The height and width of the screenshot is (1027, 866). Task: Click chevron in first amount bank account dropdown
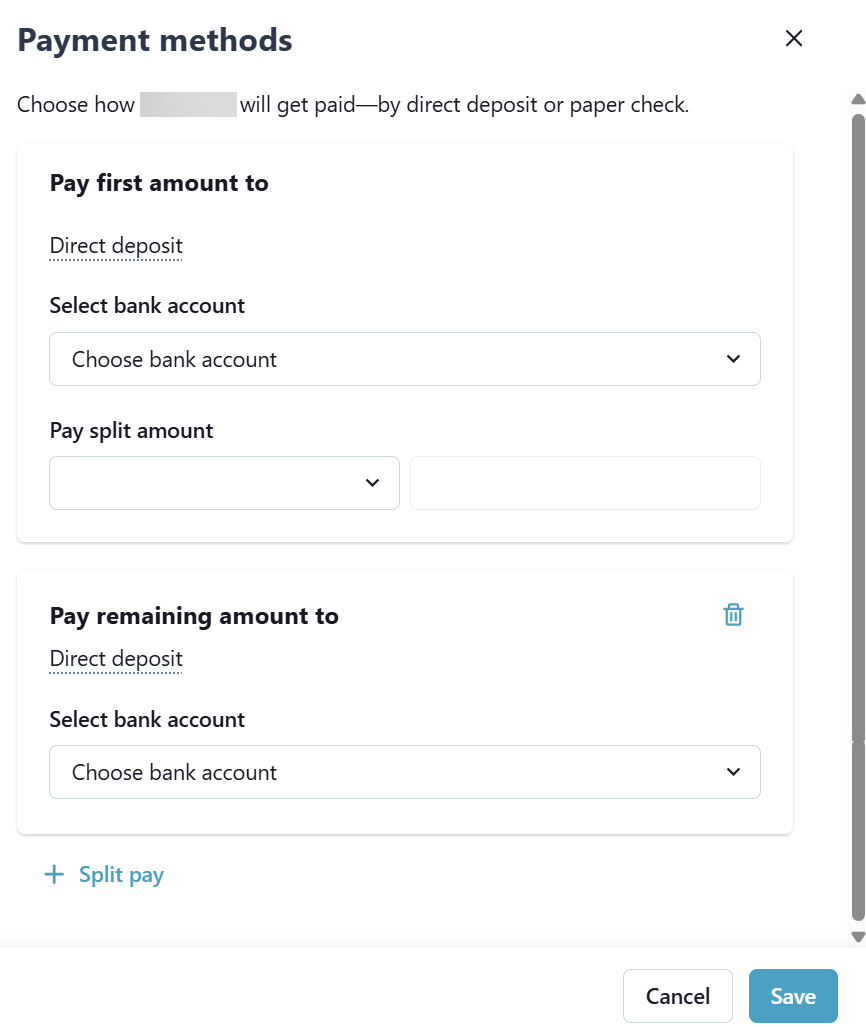pos(733,359)
